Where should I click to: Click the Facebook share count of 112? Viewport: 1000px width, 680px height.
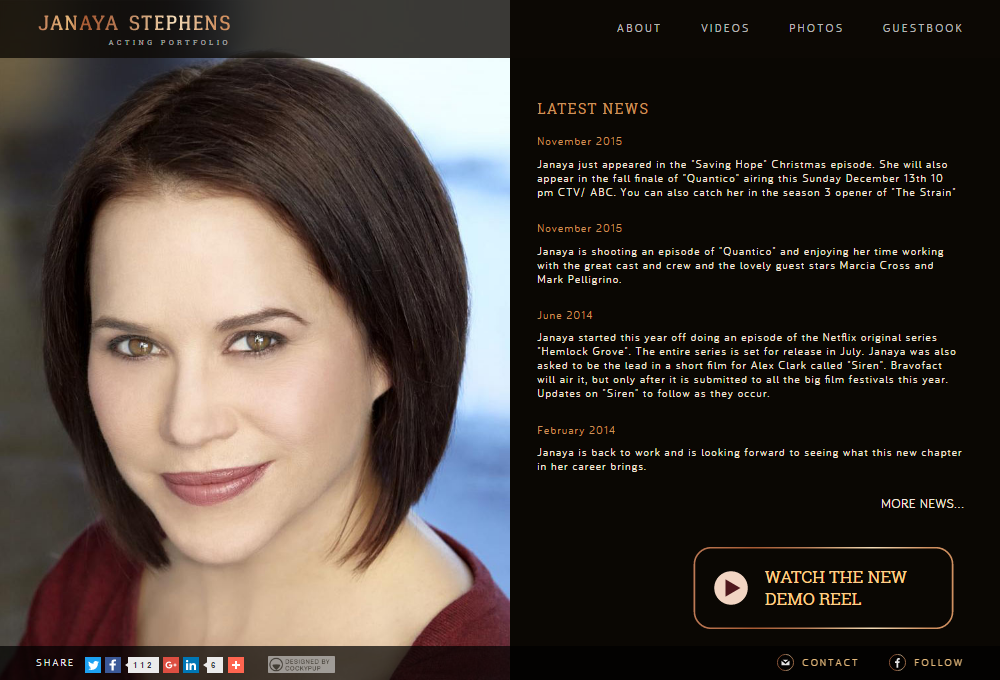(x=143, y=665)
